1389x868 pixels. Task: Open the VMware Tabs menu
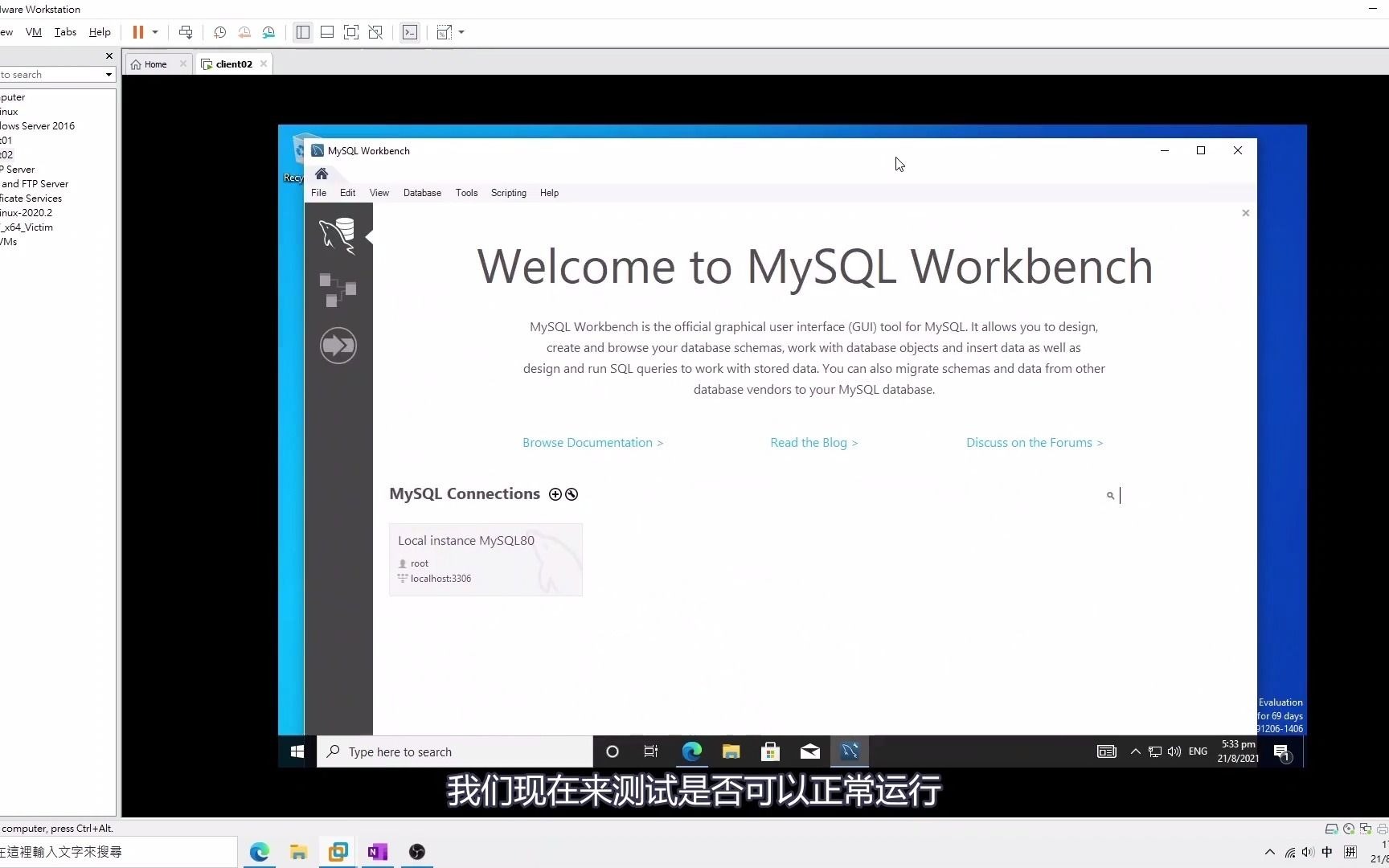[x=65, y=32]
